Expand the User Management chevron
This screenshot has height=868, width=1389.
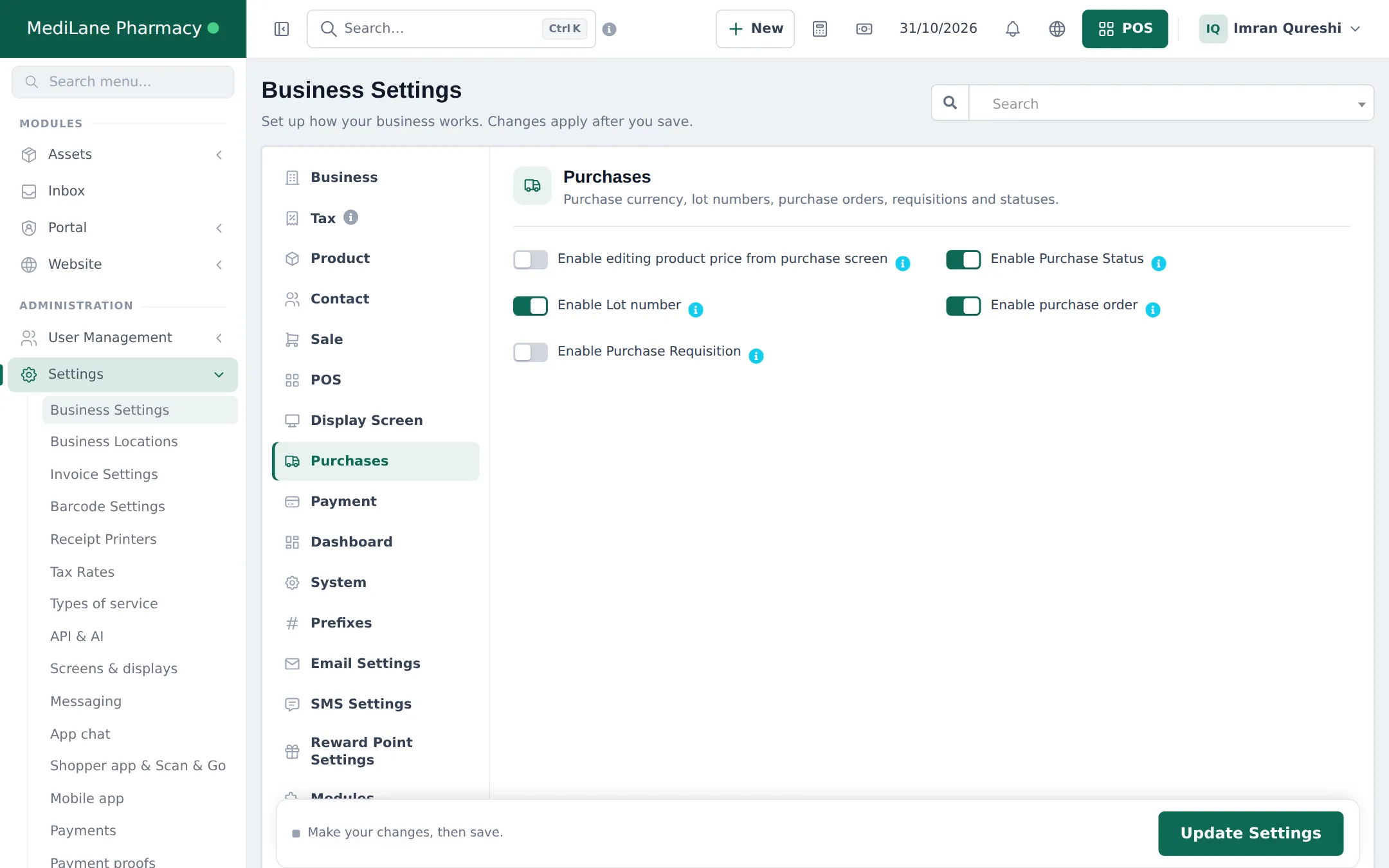[x=219, y=338]
